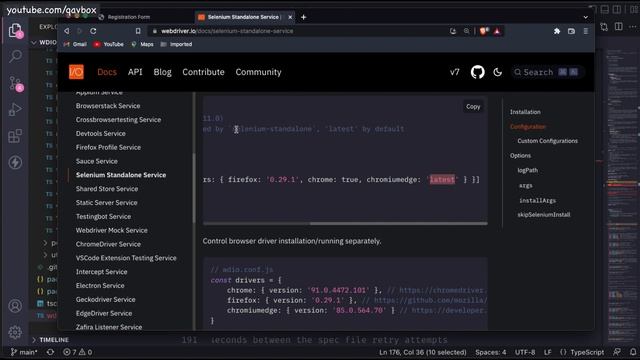This screenshot has width=640, height=360.
Task: Click the main* git branch indicator
Action: (24, 352)
